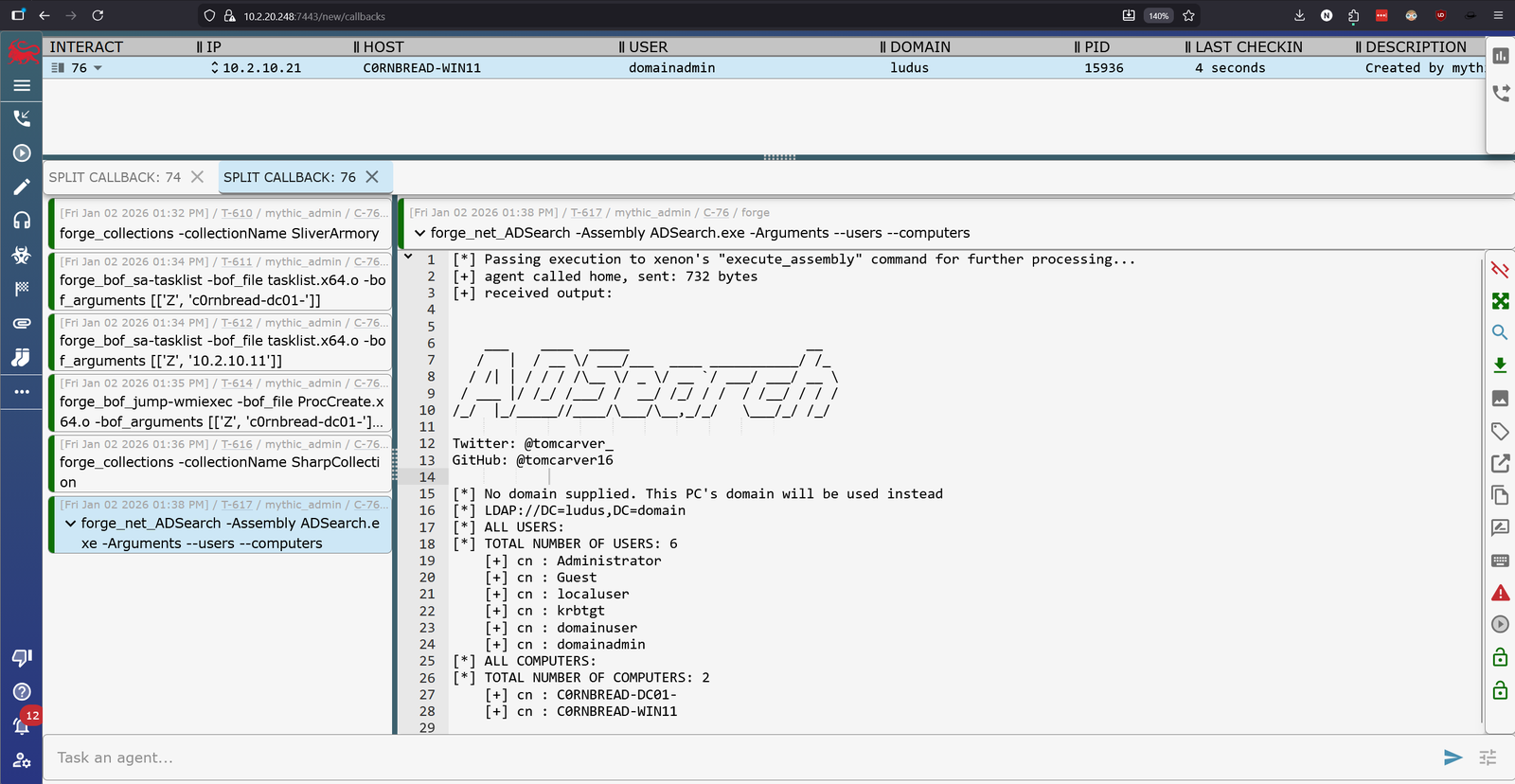Send the task with arrow button
Screen dimensions: 1515x784
(1453, 757)
